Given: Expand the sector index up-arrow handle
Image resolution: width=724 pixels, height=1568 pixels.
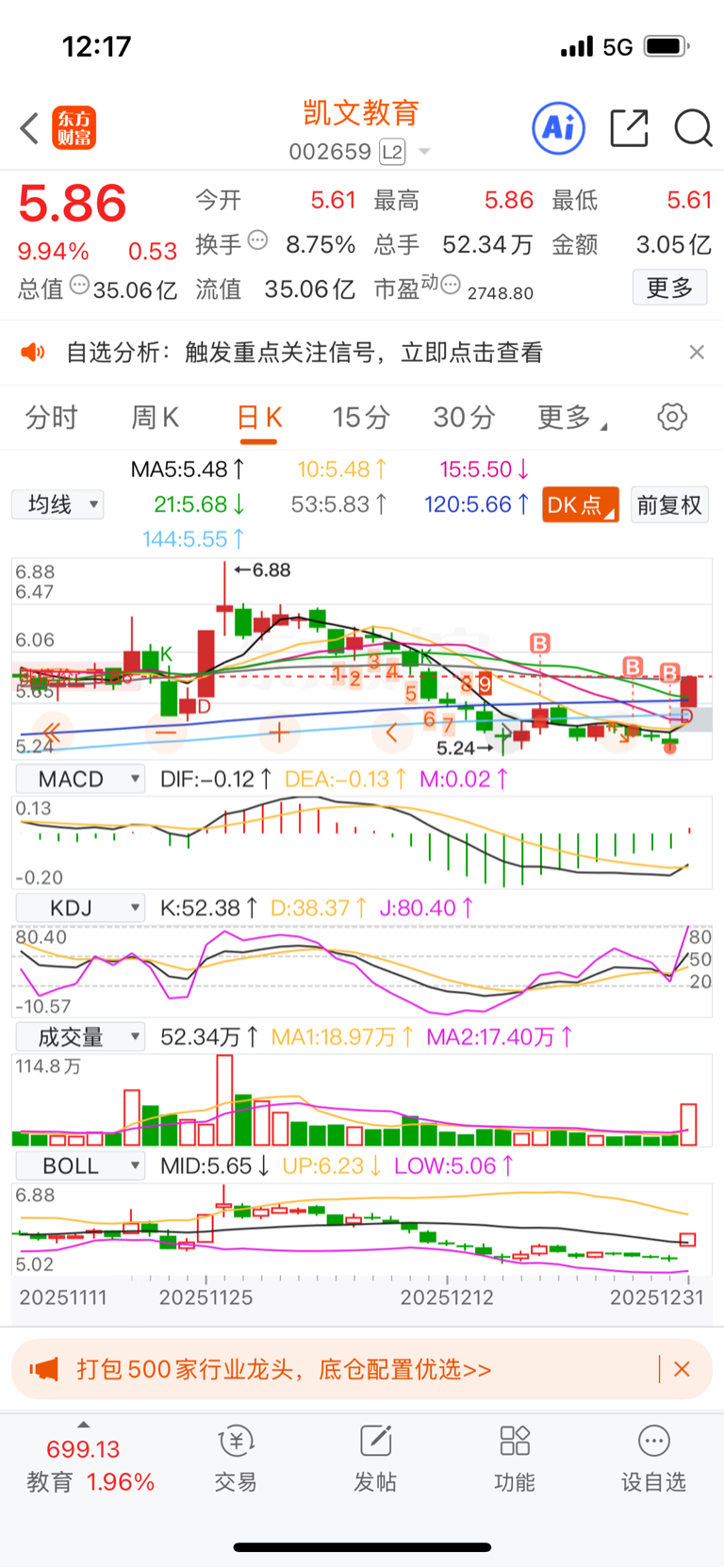Looking at the screenshot, I should click(84, 1425).
